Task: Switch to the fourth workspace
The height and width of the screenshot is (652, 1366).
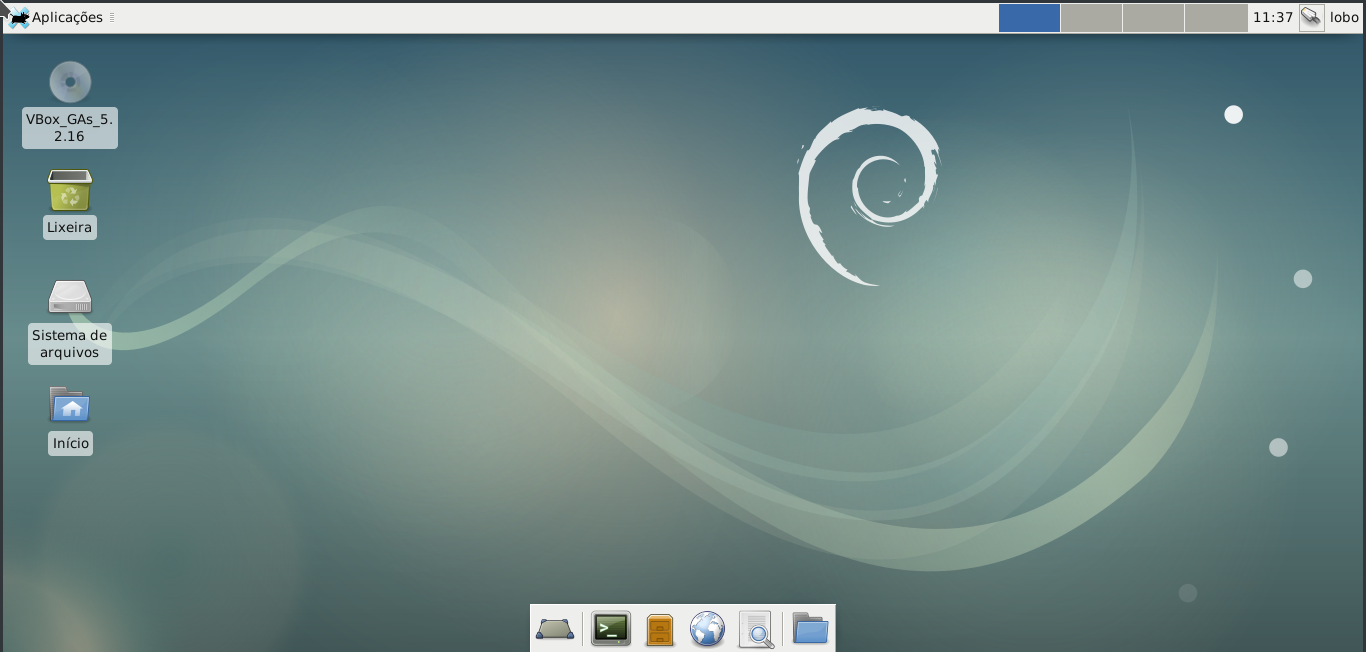Action: pos(1215,17)
